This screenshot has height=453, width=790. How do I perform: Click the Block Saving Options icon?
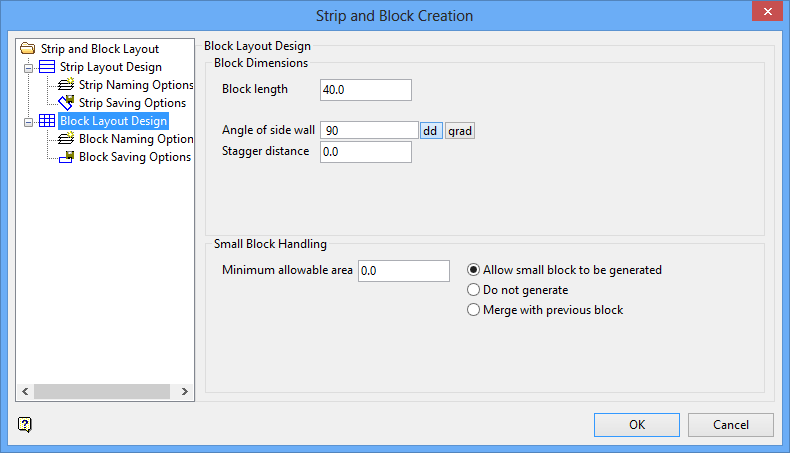[67, 157]
